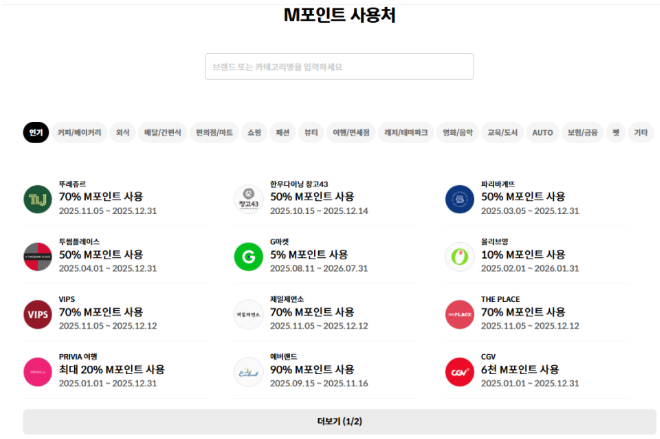Viewport: 660px width, 439px height.
Task: Switch to the 편의점/마트 category tab
Action: (214, 132)
